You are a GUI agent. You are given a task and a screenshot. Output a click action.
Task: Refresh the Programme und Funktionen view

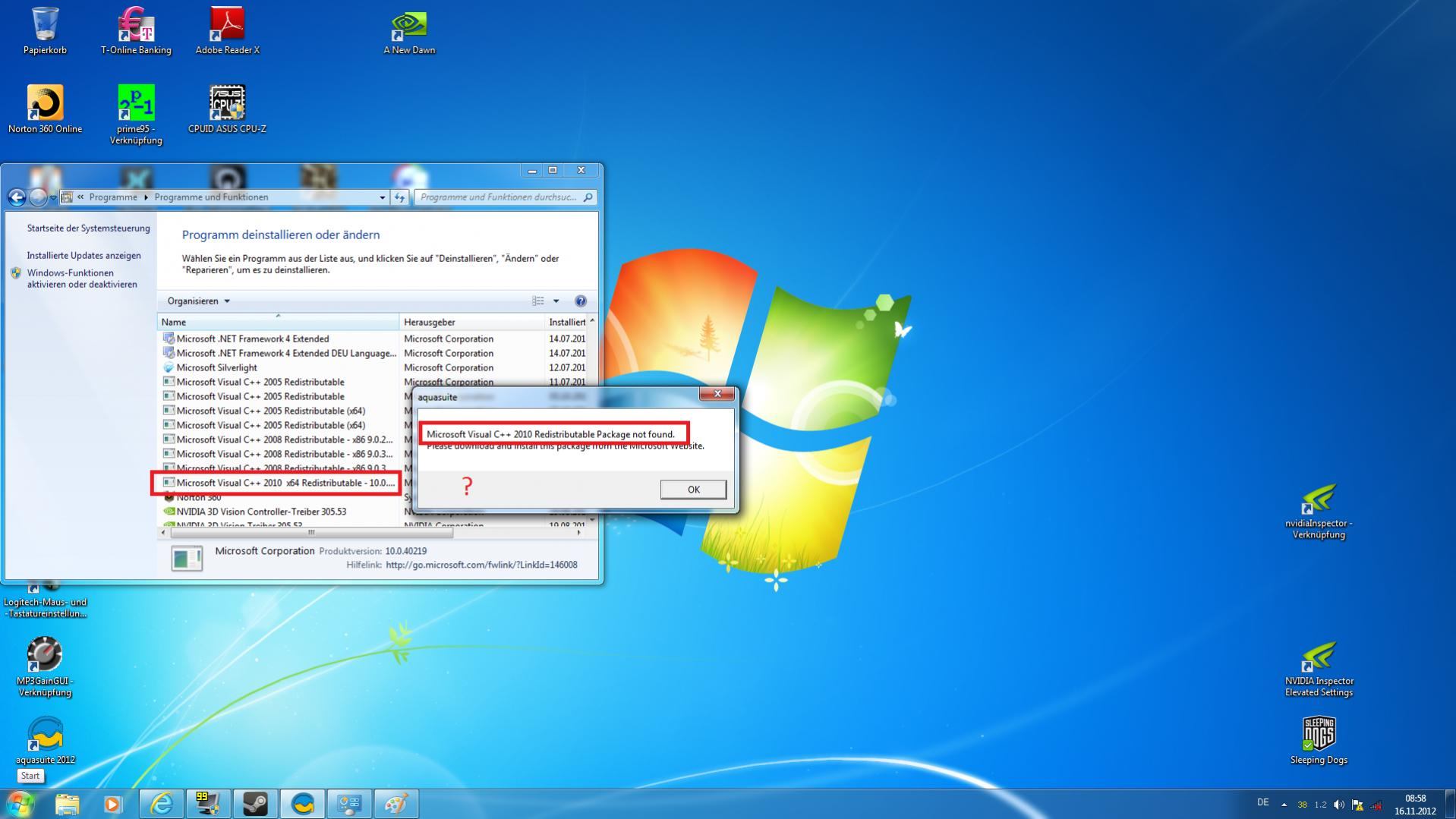point(399,197)
